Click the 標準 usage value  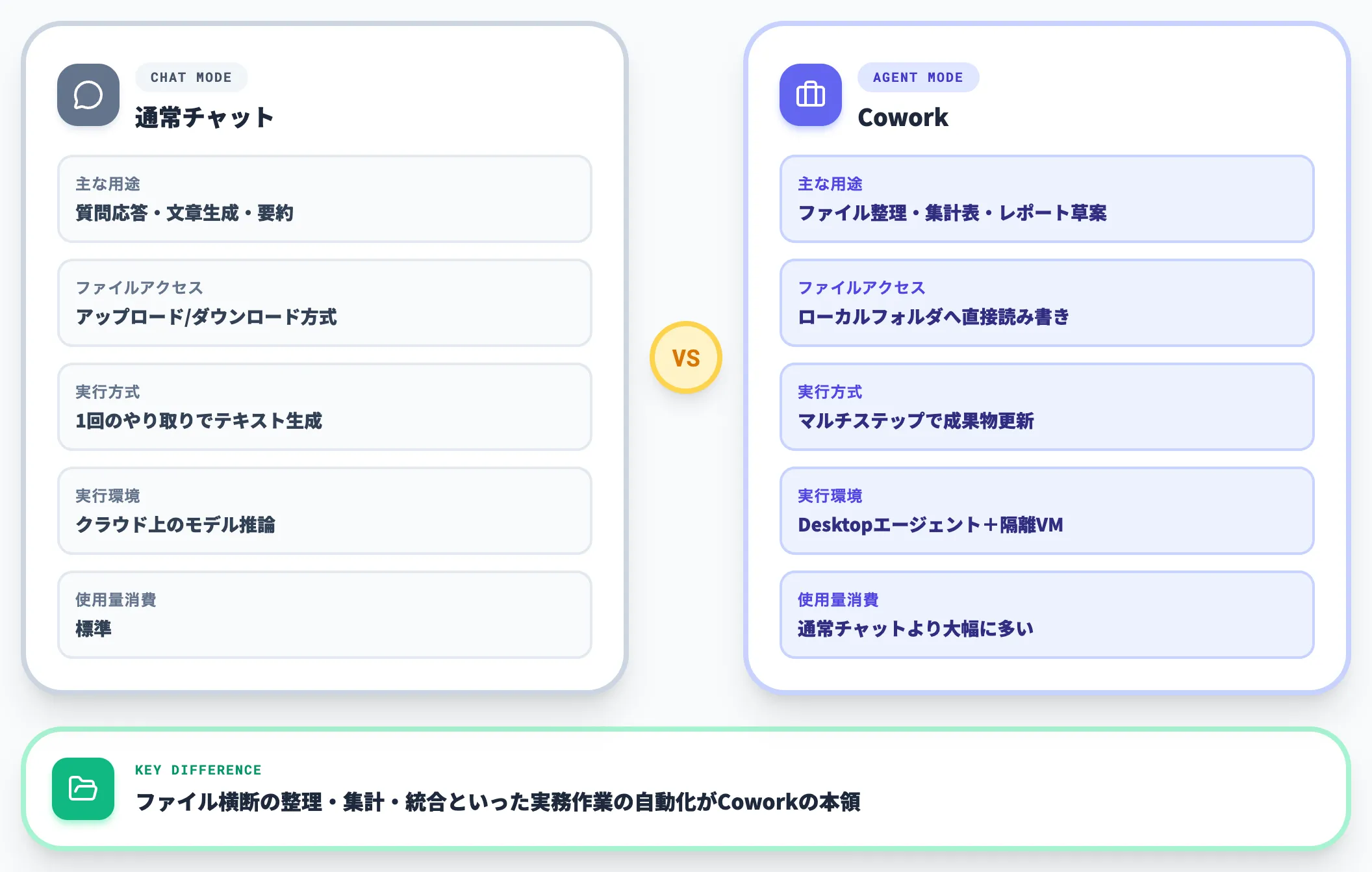(94, 629)
